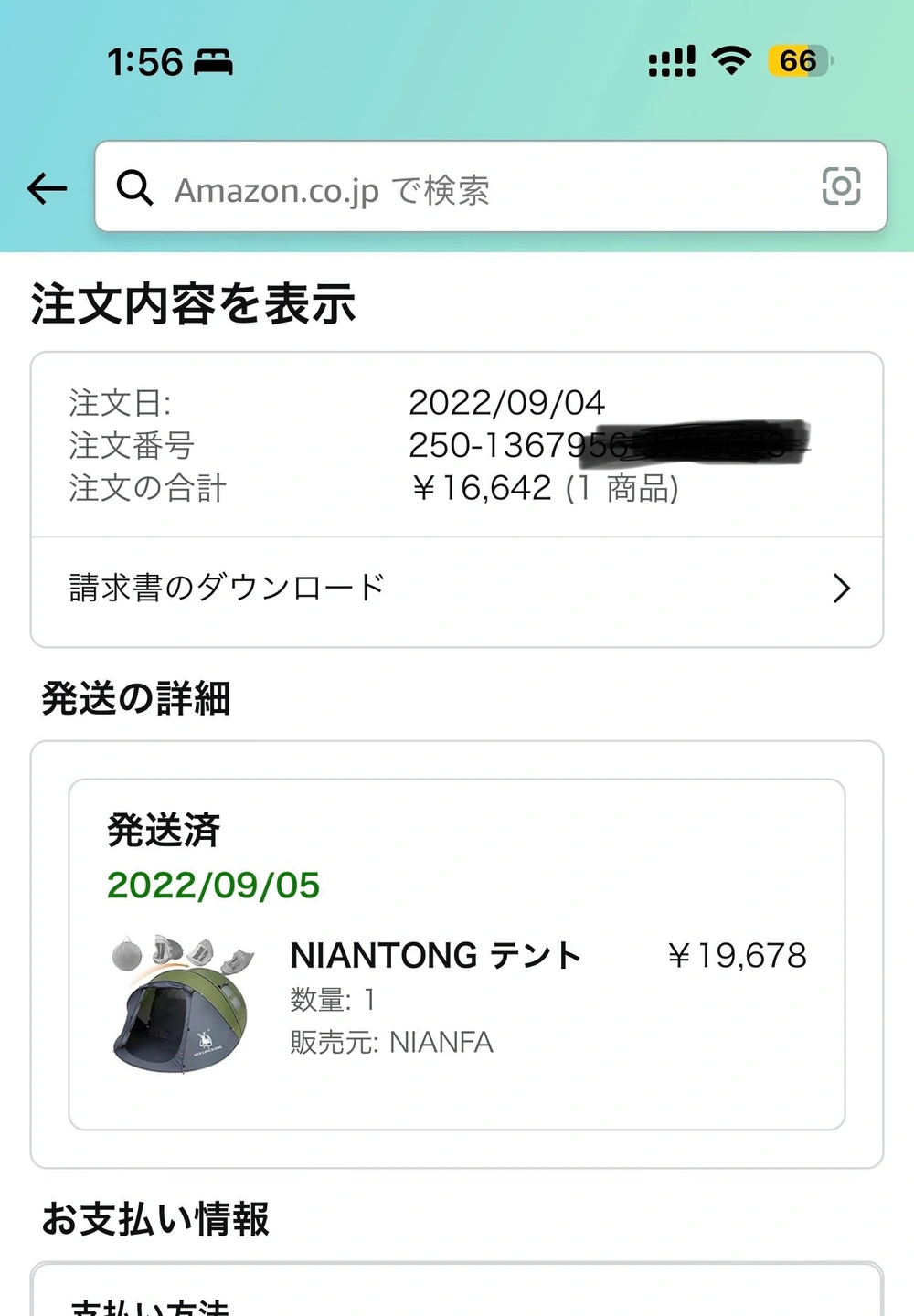Tap the order number value

pos(609,445)
